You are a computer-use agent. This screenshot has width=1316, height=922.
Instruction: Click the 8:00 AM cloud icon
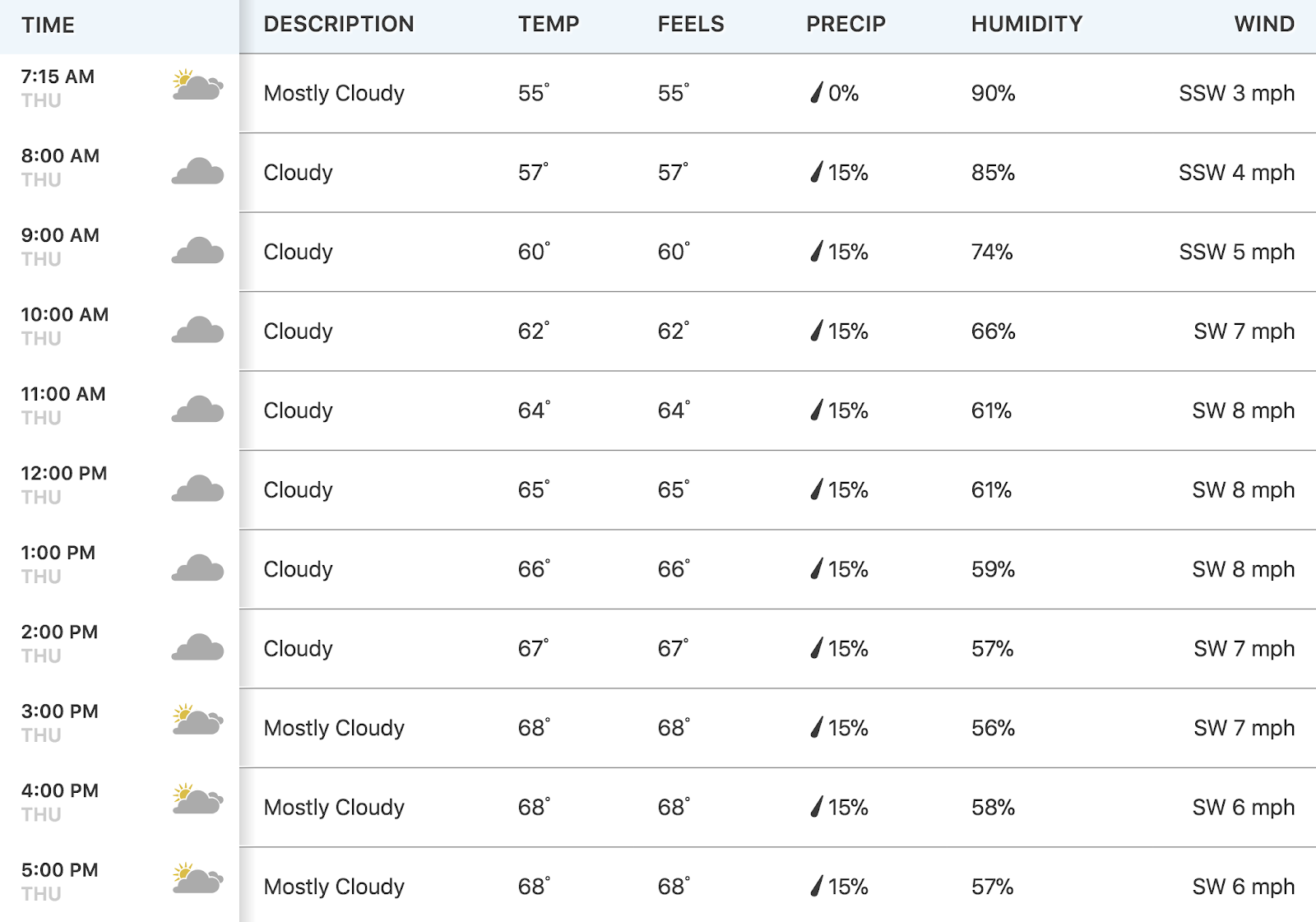(x=197, y=171)
